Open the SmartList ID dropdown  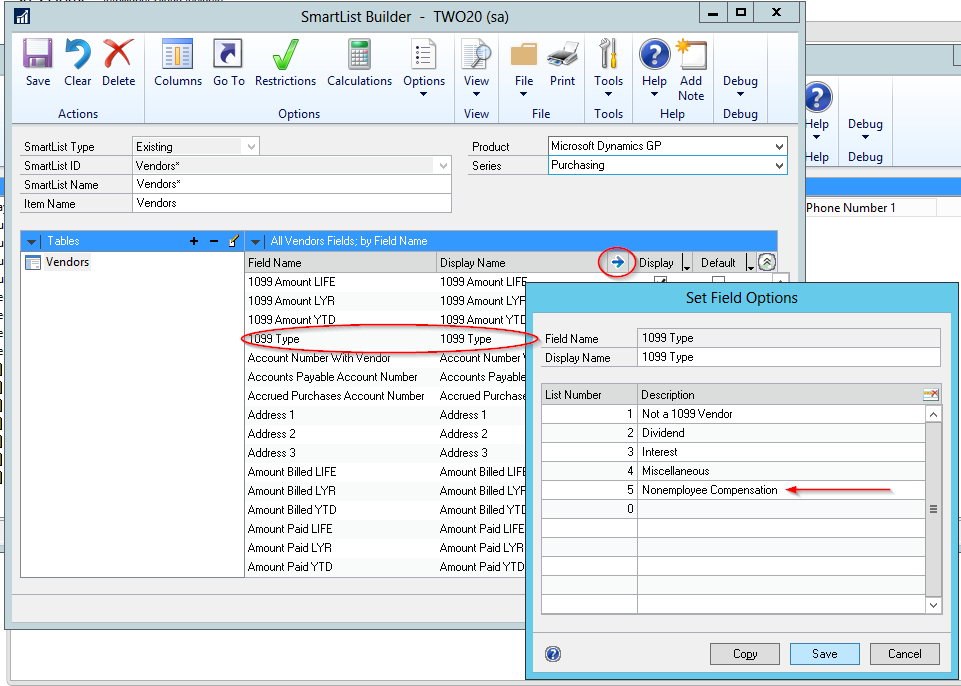(x=443, y=166)
